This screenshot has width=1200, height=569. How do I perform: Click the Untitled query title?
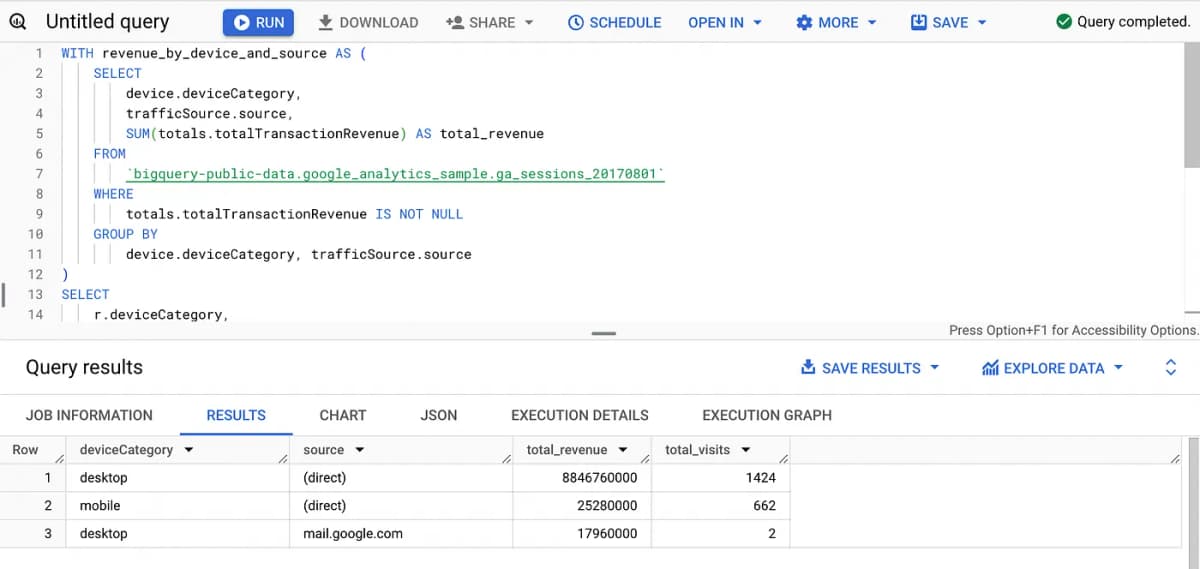click(107, 22)
